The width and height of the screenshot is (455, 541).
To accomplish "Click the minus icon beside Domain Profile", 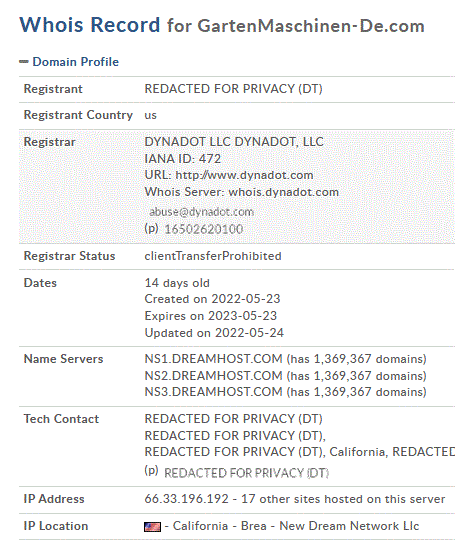I will 23,62.
